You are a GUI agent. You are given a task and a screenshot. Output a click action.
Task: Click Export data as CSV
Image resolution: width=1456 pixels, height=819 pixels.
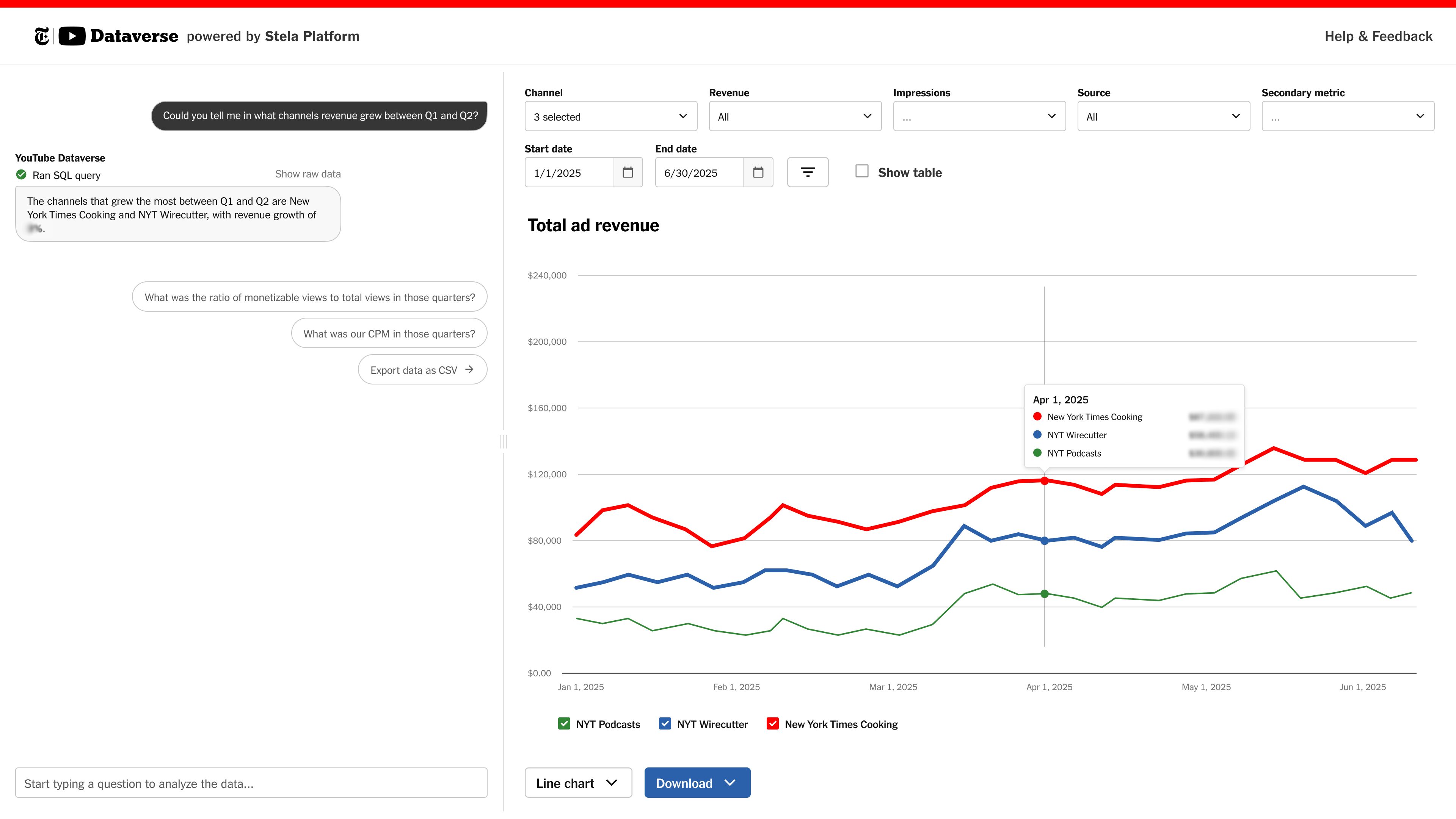click(x=423, y=370)
